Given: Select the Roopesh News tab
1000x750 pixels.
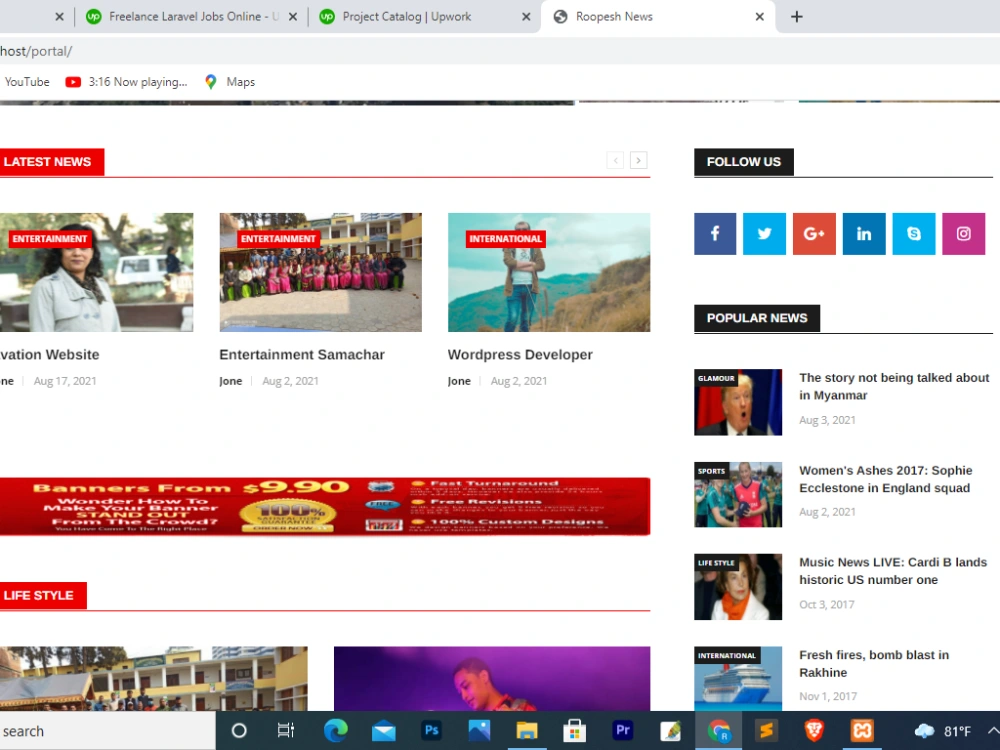Looking at the screenshot, I should point(658,17).
